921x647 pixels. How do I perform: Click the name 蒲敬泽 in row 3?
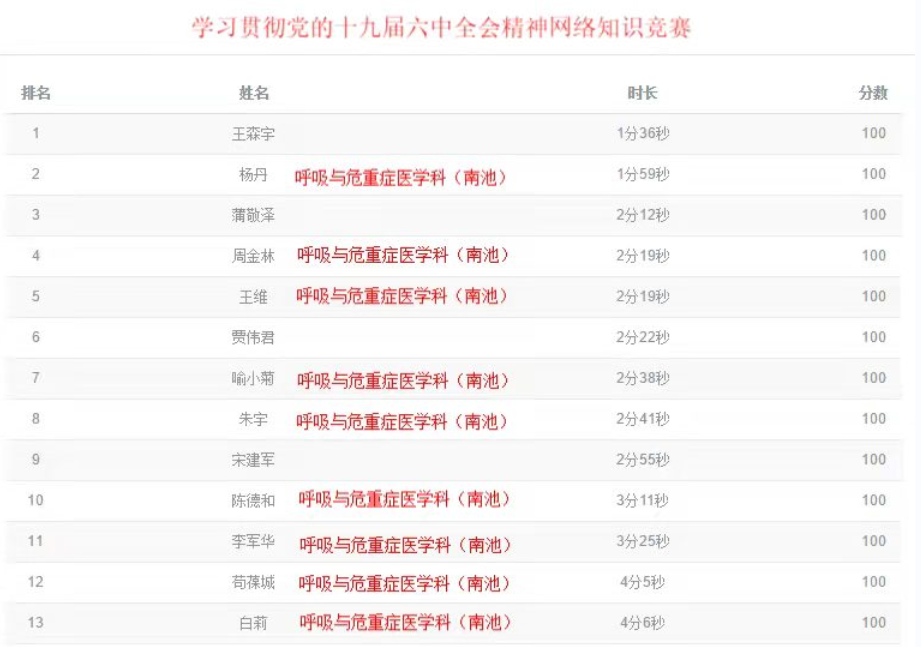coord(253,215)
